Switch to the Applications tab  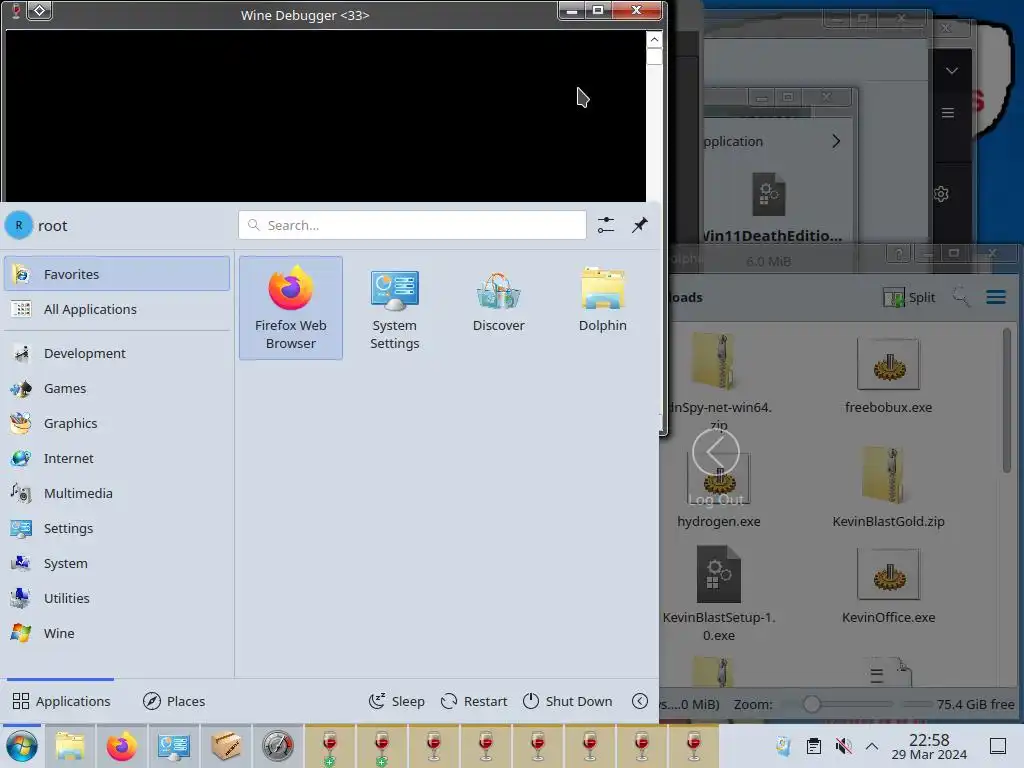coord(61,701)
